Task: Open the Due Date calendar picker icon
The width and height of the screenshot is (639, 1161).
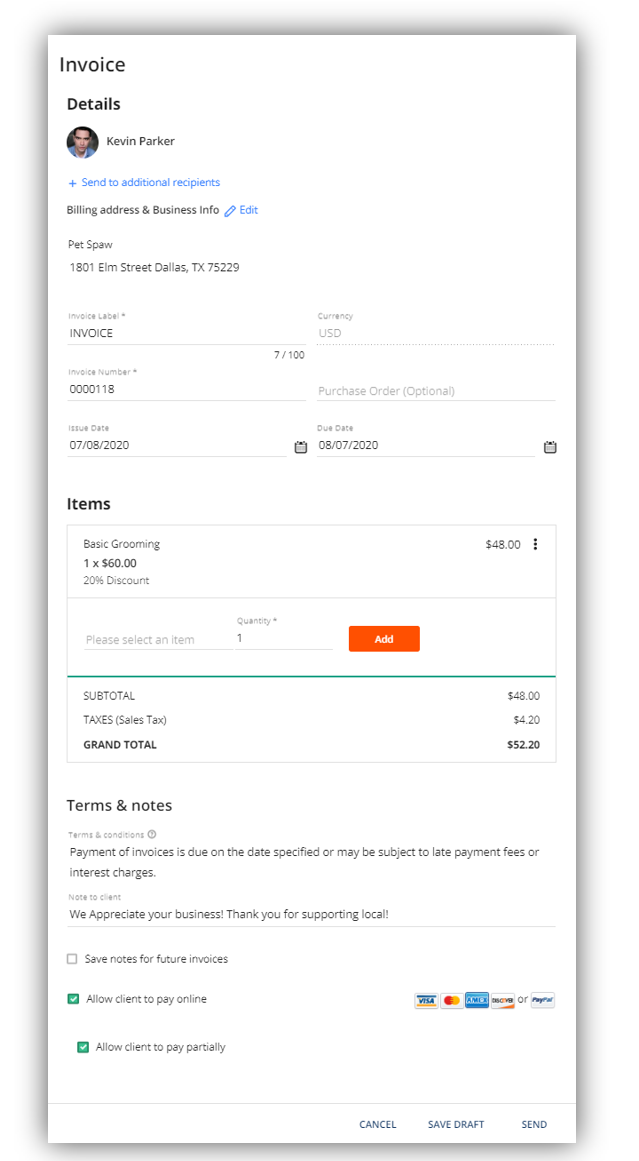Action: pos(550,447)
